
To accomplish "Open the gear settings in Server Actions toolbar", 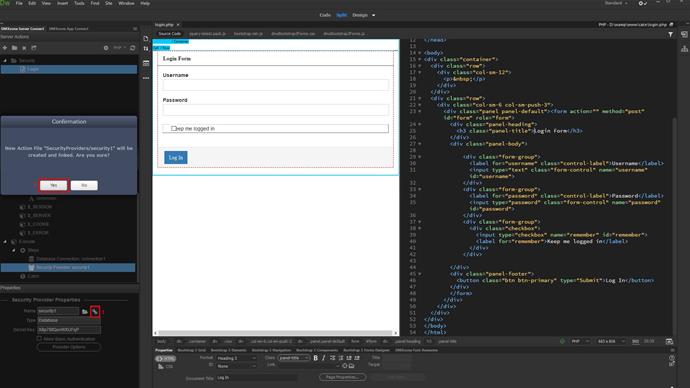I will point(106,48).
